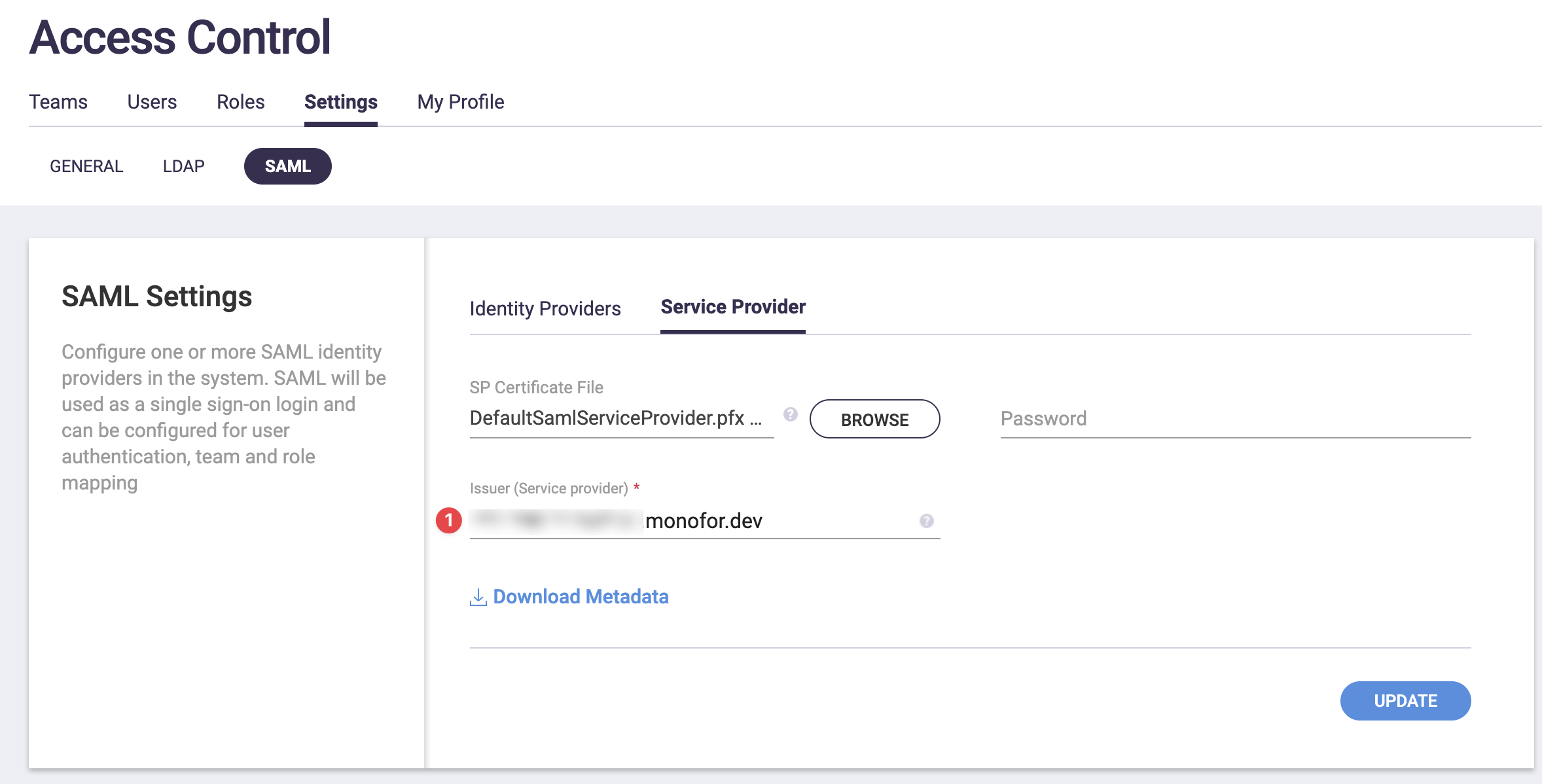Open the Teams tab

[x=58, y=102]
